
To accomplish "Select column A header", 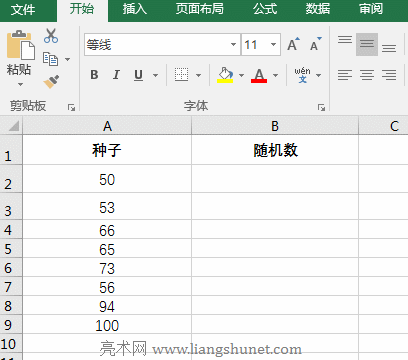I will tap(107, 126).
